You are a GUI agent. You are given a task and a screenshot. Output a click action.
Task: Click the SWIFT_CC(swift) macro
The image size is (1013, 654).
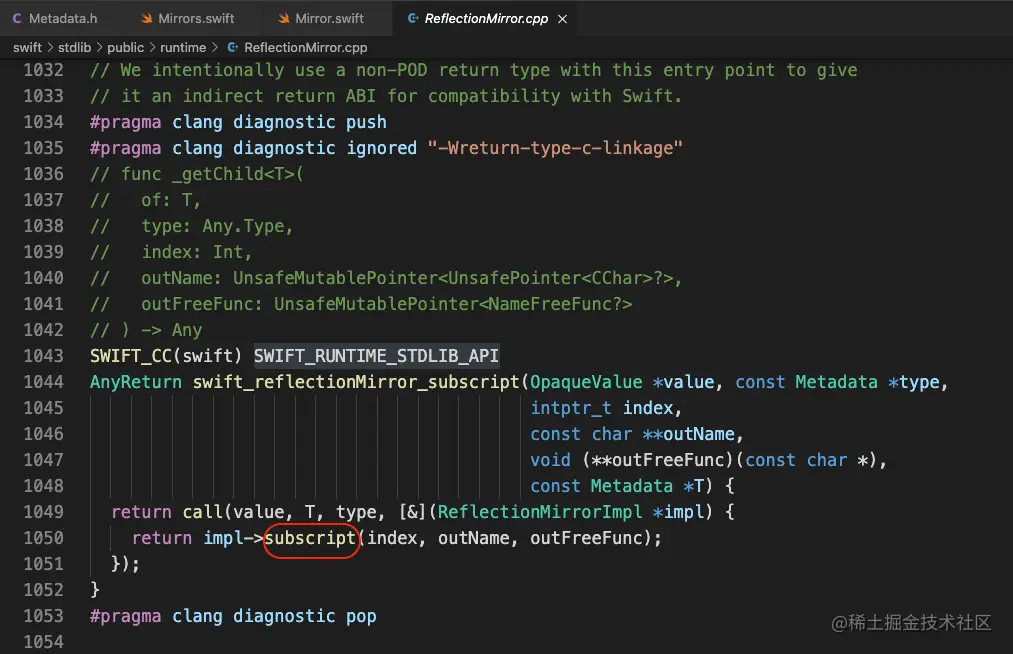point(166,355)
